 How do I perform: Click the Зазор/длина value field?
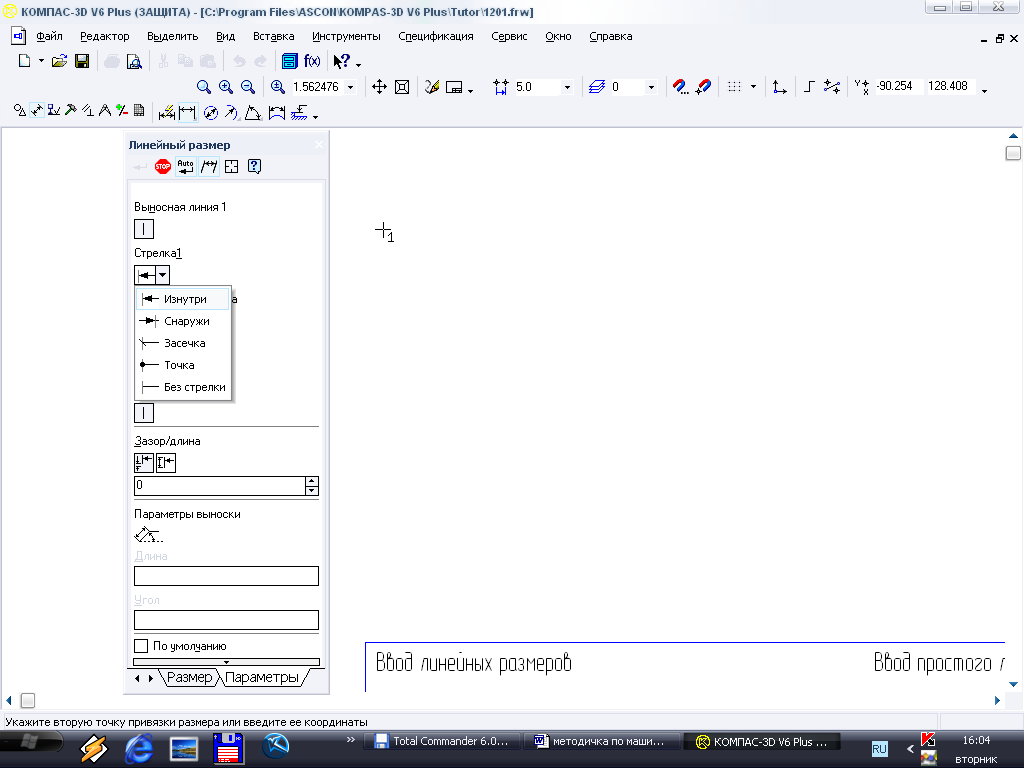pyautogui.click(x=219, y=485)
